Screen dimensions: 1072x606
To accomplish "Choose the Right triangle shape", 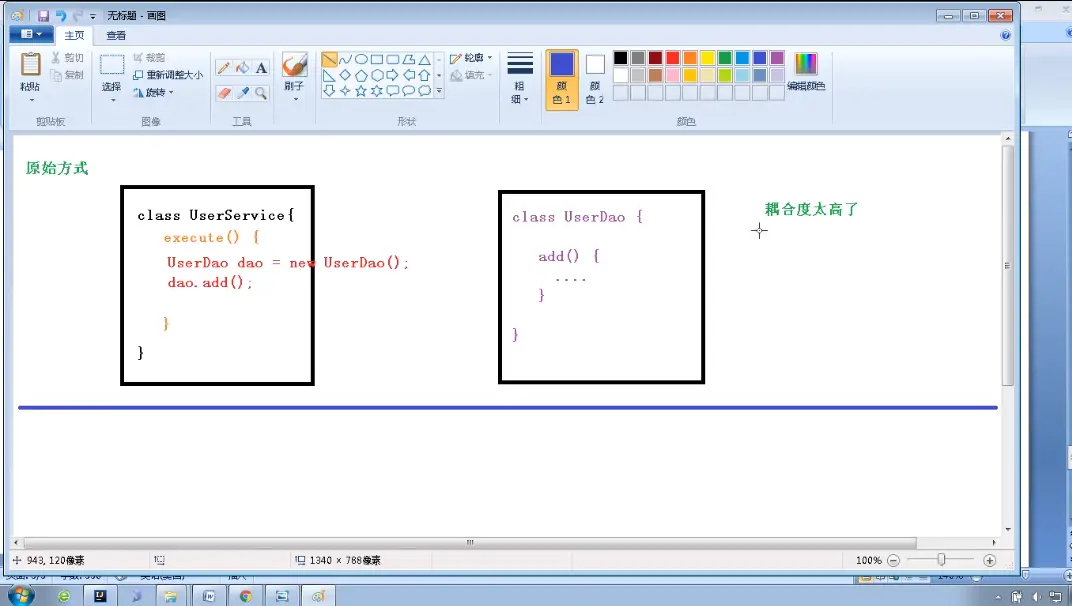I will [329, 75].
